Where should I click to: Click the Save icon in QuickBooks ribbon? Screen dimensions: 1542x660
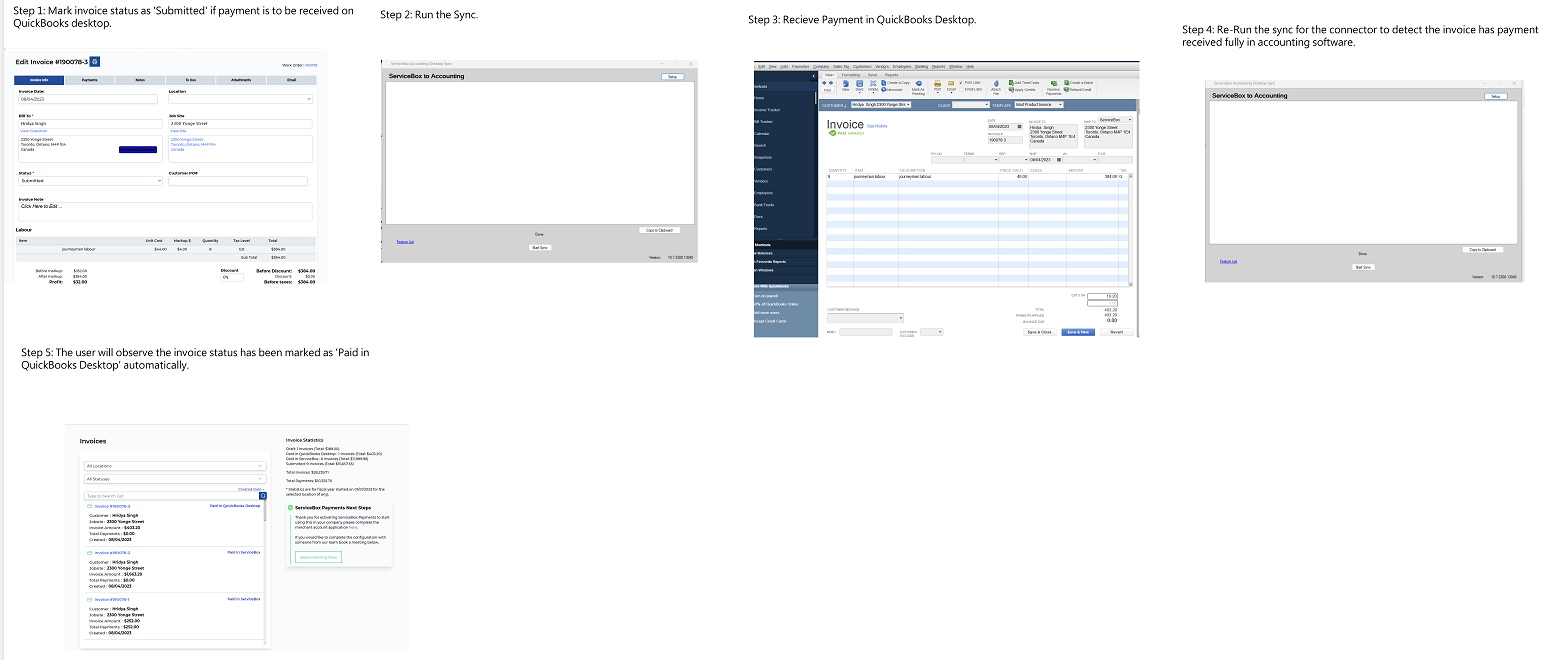pyautogui.click(x=859, y=84)
